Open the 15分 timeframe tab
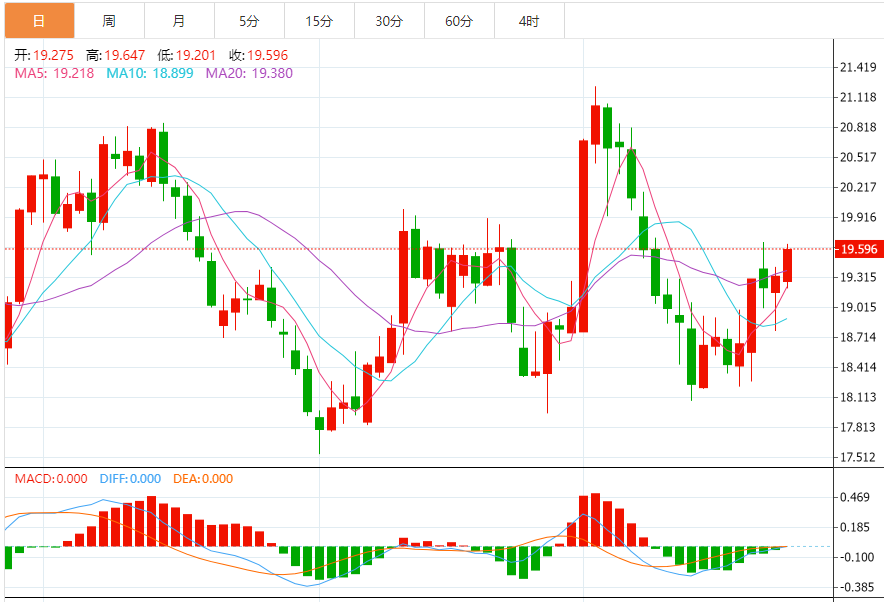 tap(319, 21)
